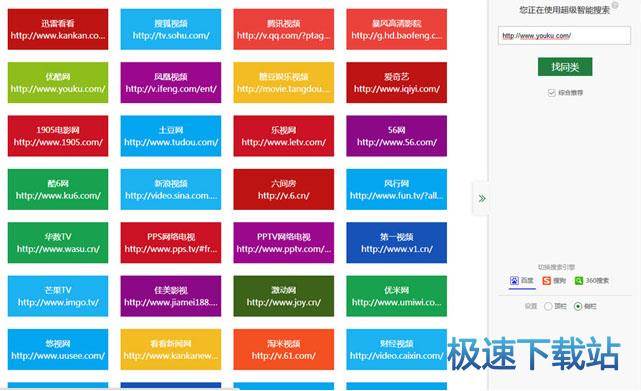Open the v.qq.com Tencent video tile
This screenshot has width=641, height=391.
(x=284, y=29)
